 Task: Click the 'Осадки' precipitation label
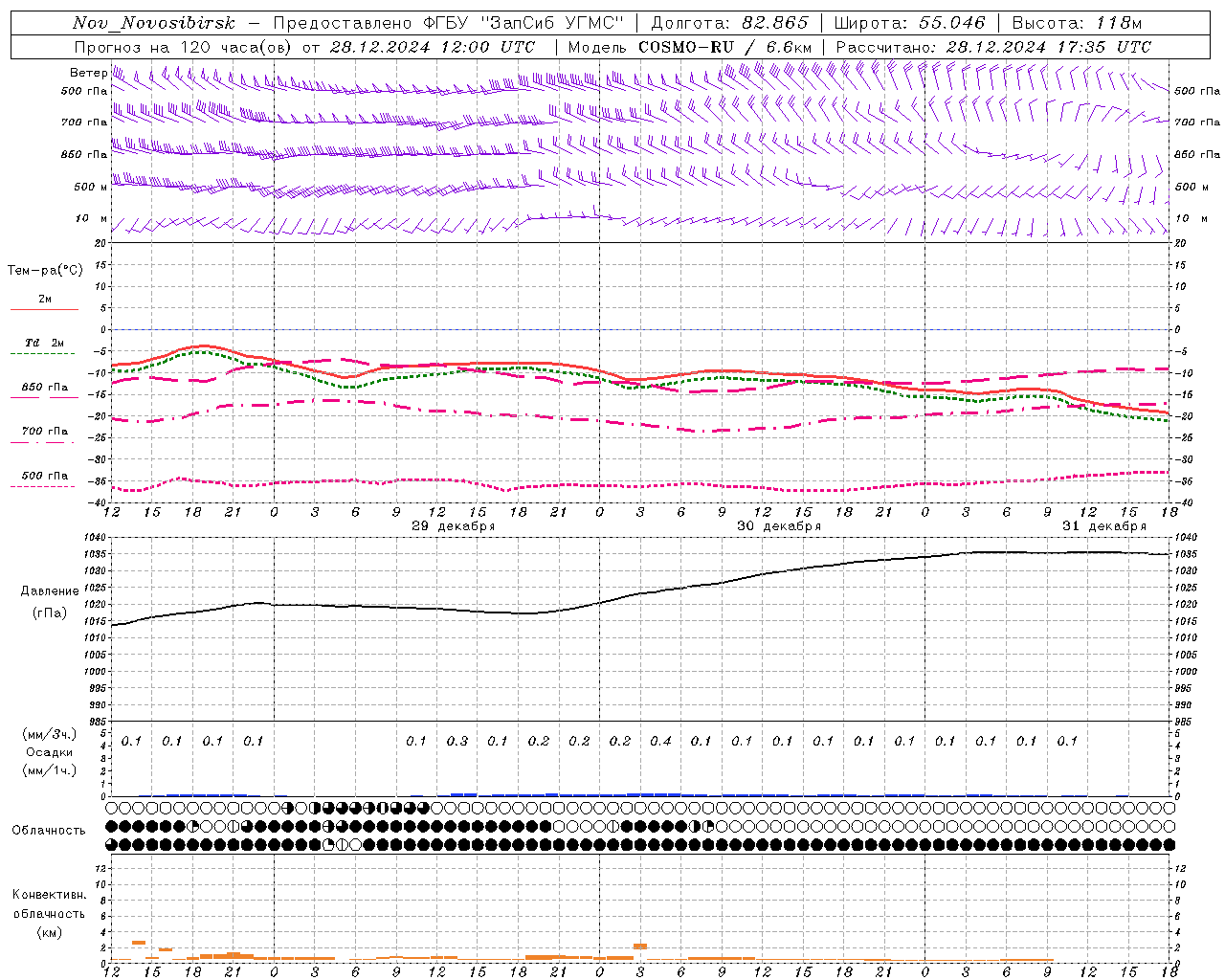(x=49, y=752)
